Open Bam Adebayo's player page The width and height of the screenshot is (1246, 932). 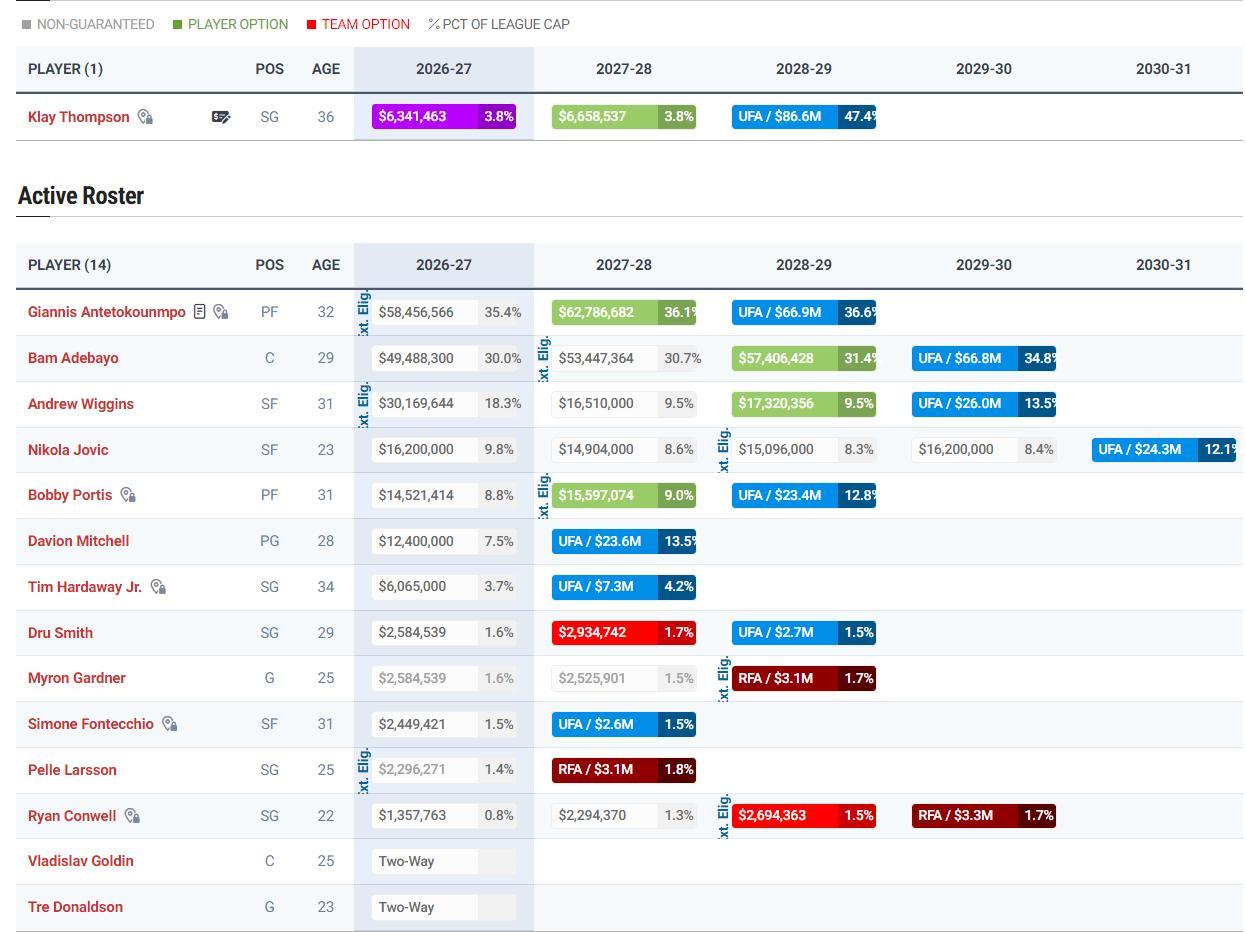coord(73,358)
